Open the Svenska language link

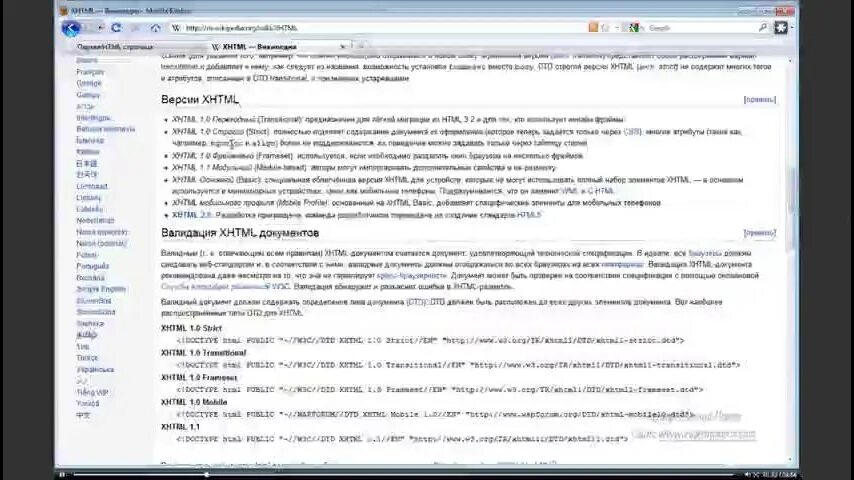(x=90, y=324)
